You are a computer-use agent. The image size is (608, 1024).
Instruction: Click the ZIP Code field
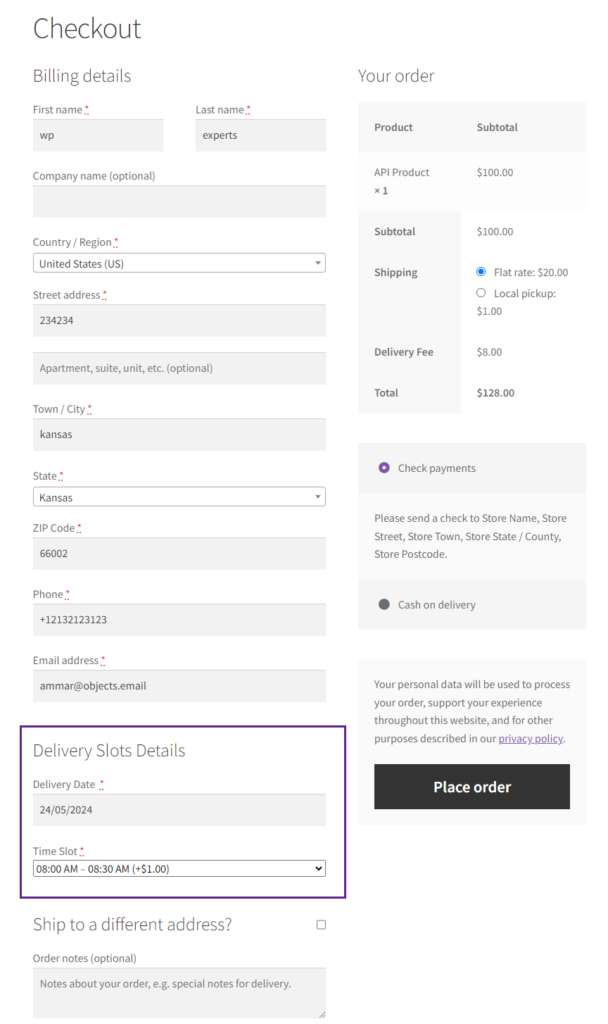click(179, 554)
